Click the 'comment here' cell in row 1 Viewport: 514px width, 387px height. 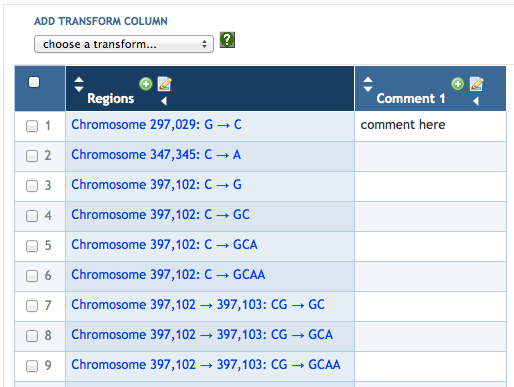pos(430,126)
